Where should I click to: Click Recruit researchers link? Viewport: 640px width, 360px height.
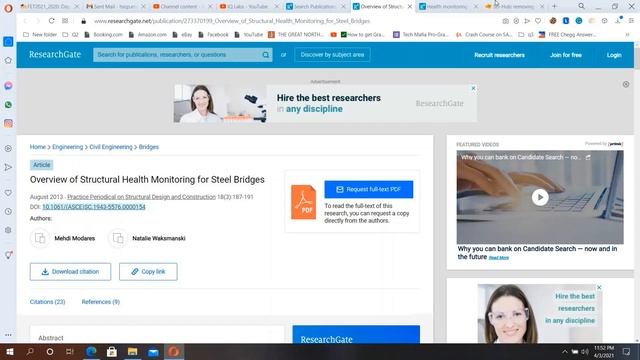coord(499,55)
